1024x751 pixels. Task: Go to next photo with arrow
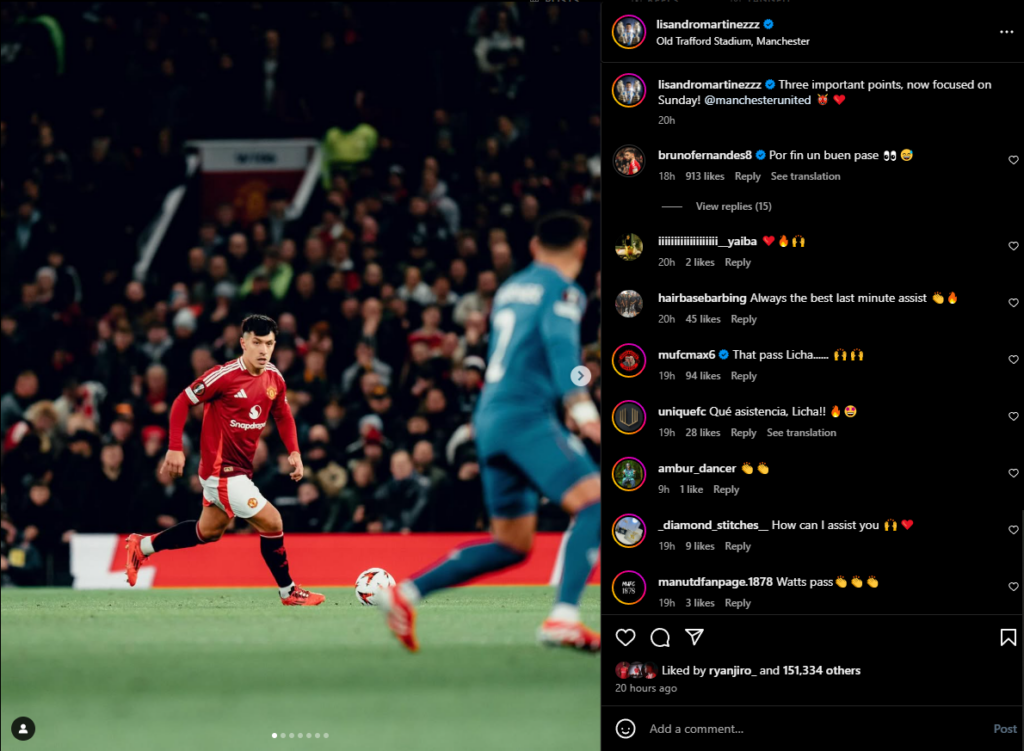(581, 376)
